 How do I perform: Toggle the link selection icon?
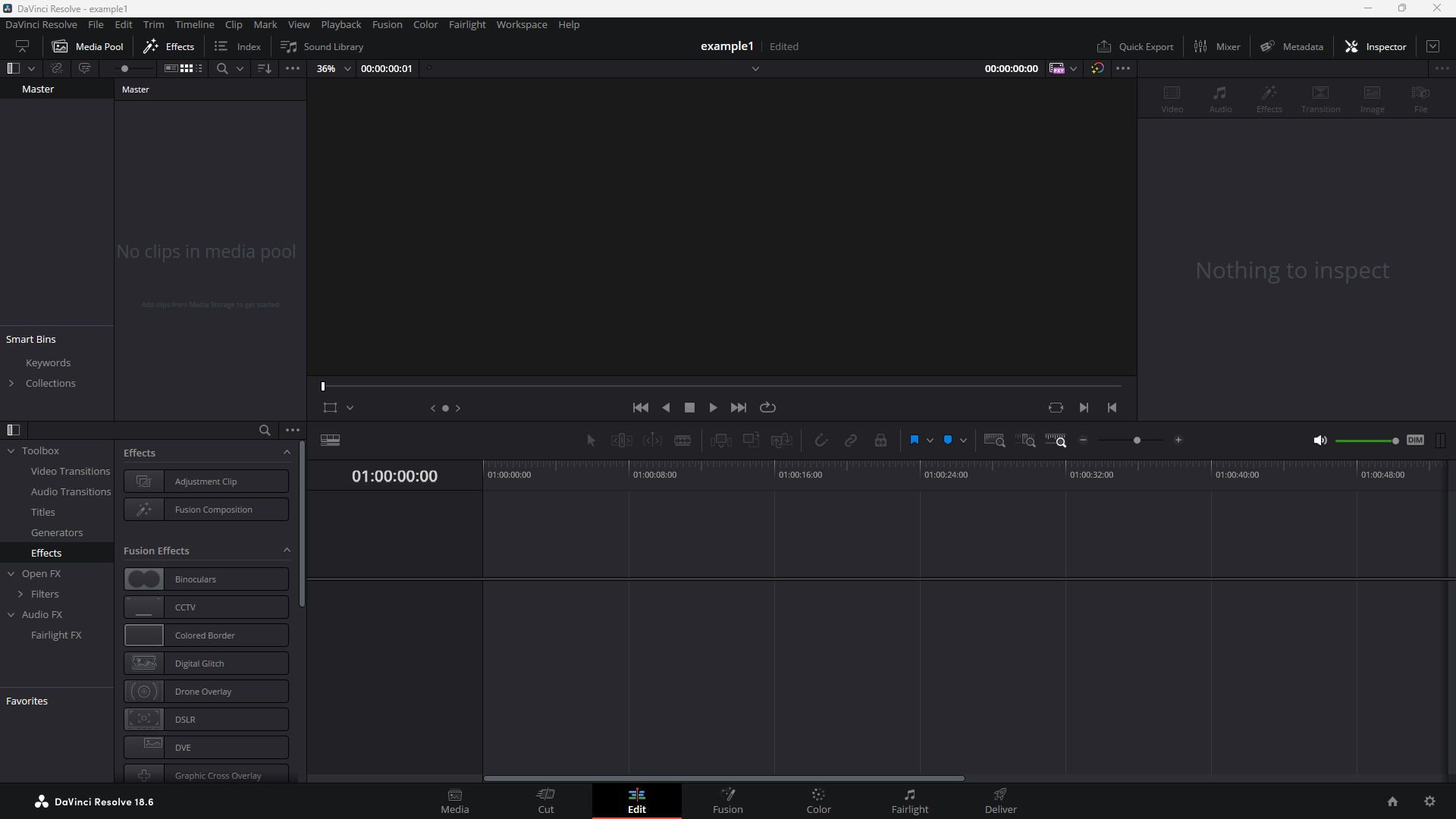point(851,441)
